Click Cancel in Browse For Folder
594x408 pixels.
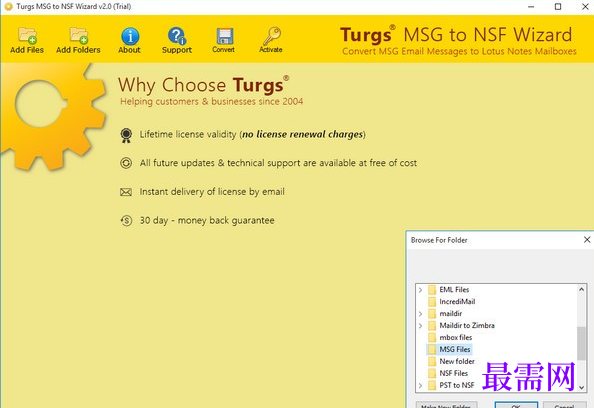click(x=564, y=405)
